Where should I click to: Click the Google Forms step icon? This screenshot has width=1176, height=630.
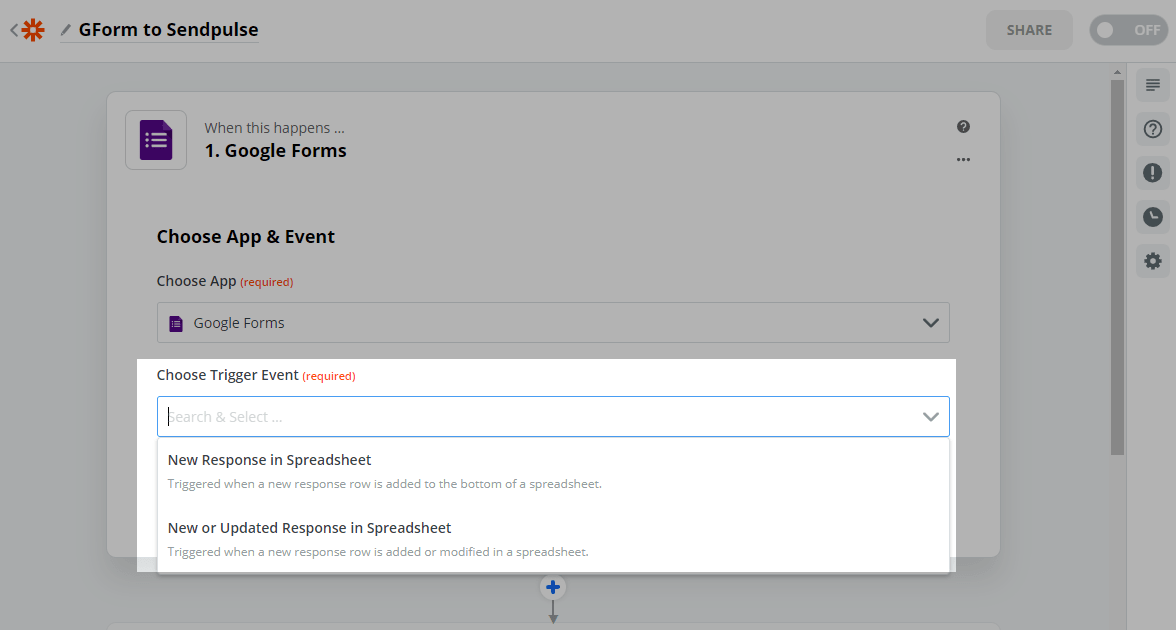tap(156, 140)
